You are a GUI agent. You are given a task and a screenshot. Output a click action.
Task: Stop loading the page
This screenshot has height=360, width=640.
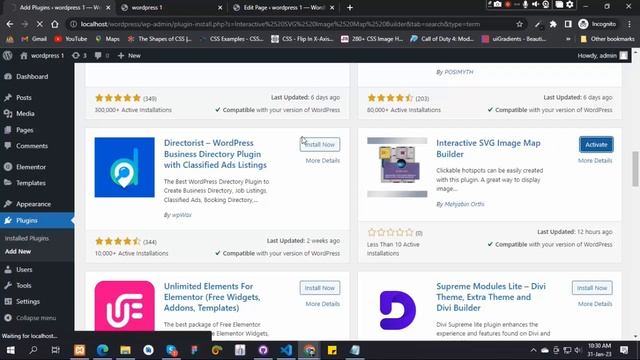point(40,24)
